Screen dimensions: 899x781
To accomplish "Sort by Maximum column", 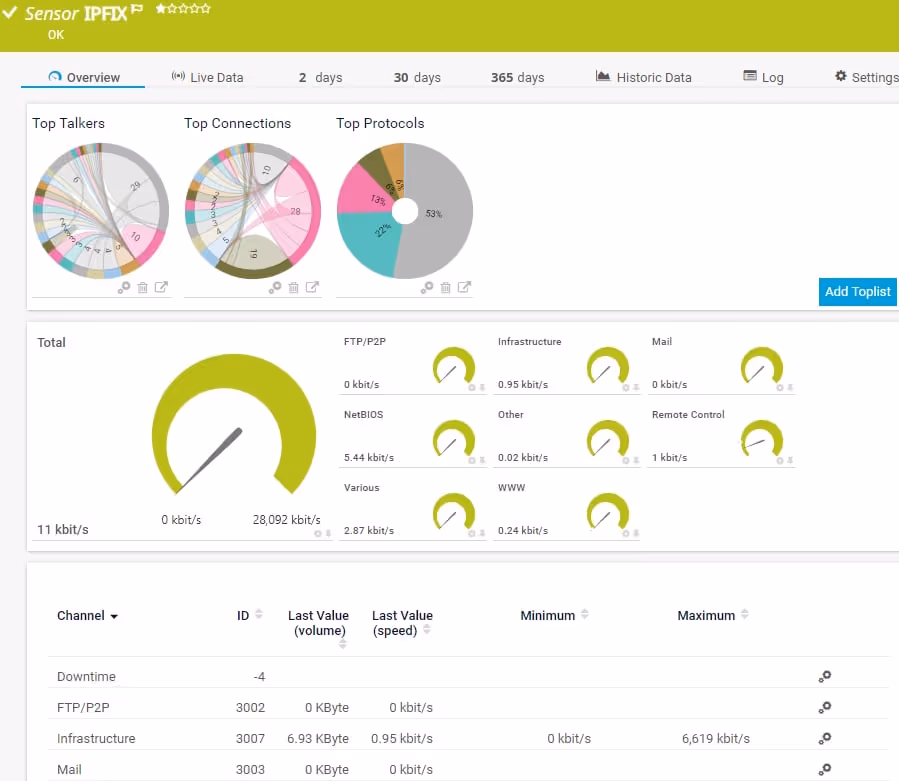I will tap(744, 615).
